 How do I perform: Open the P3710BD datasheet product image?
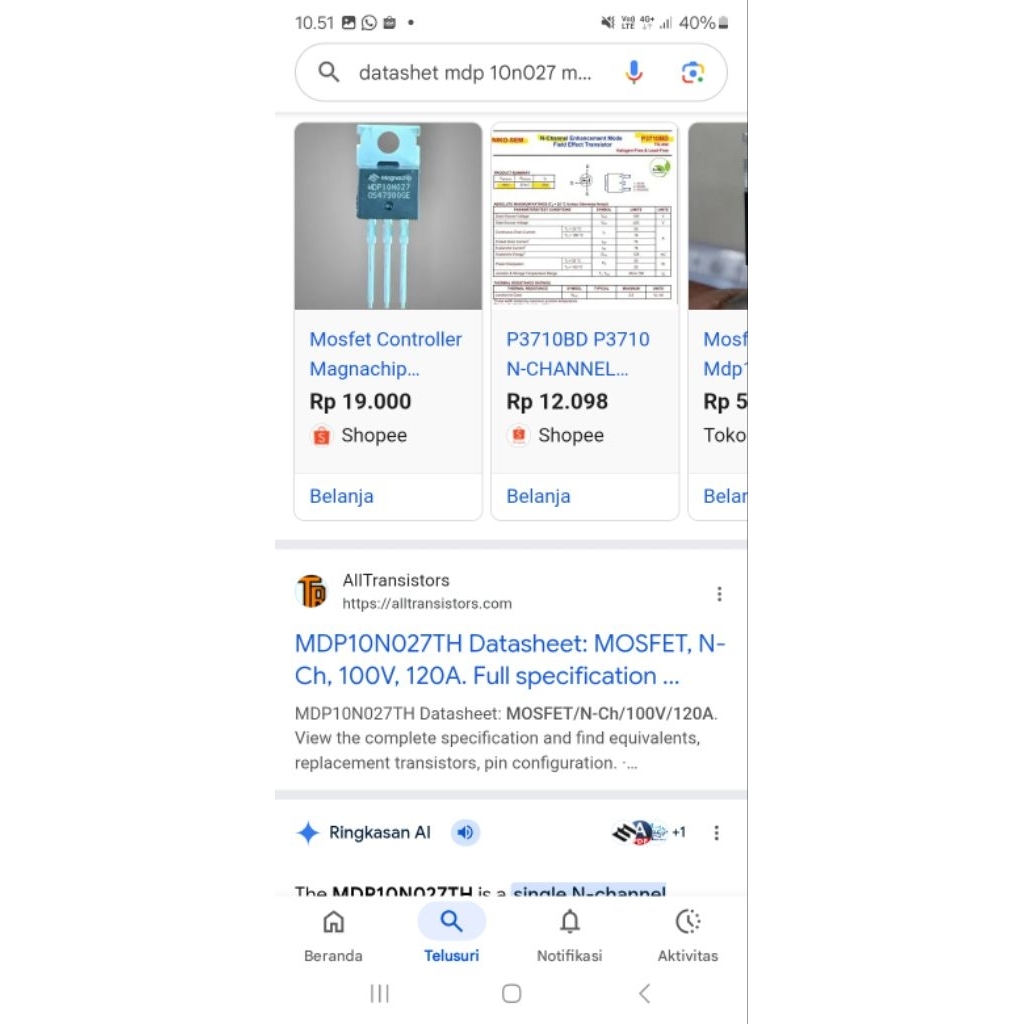pos(584,216)
